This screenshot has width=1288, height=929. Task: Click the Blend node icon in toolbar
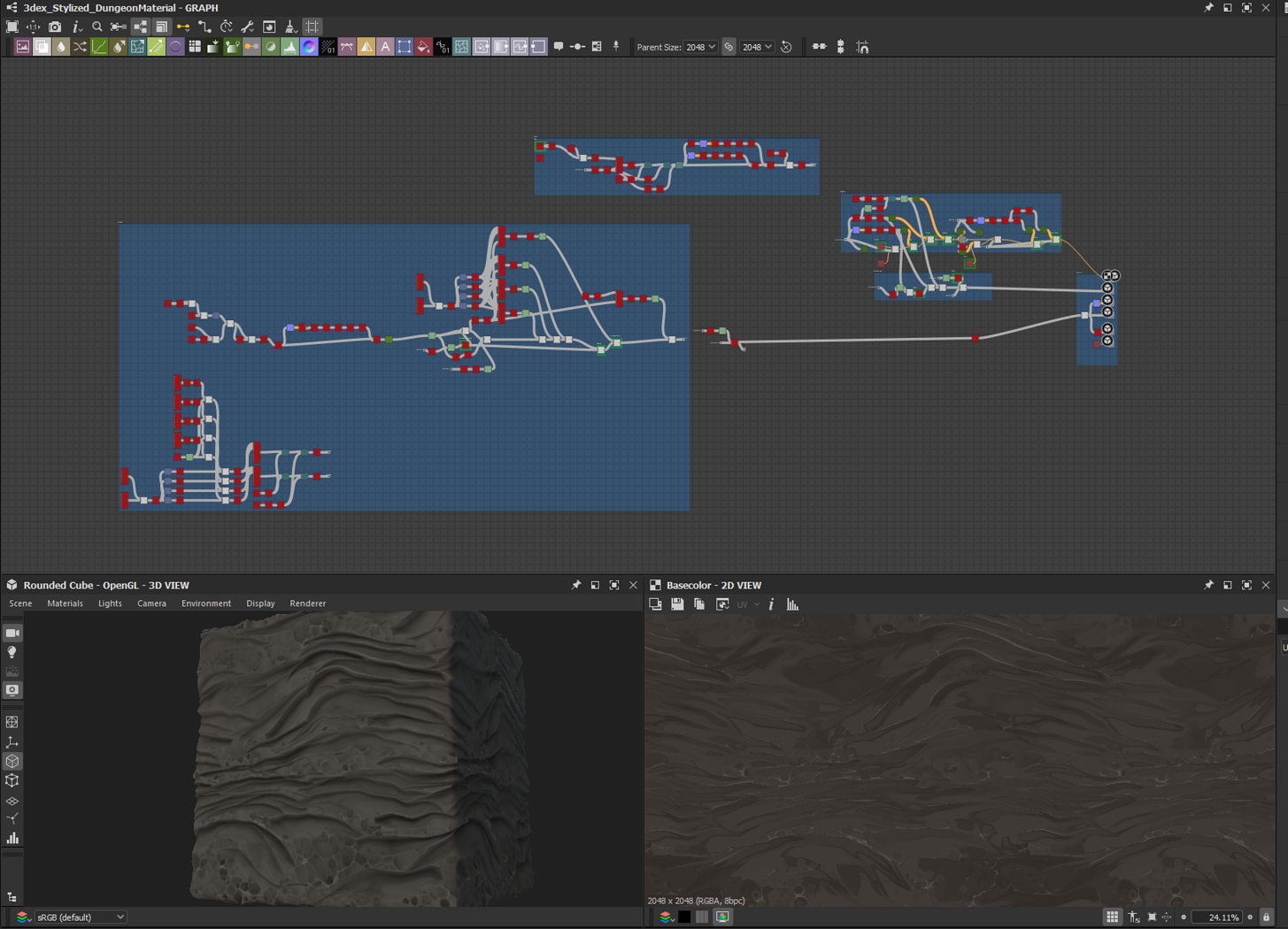coord(42,47)
